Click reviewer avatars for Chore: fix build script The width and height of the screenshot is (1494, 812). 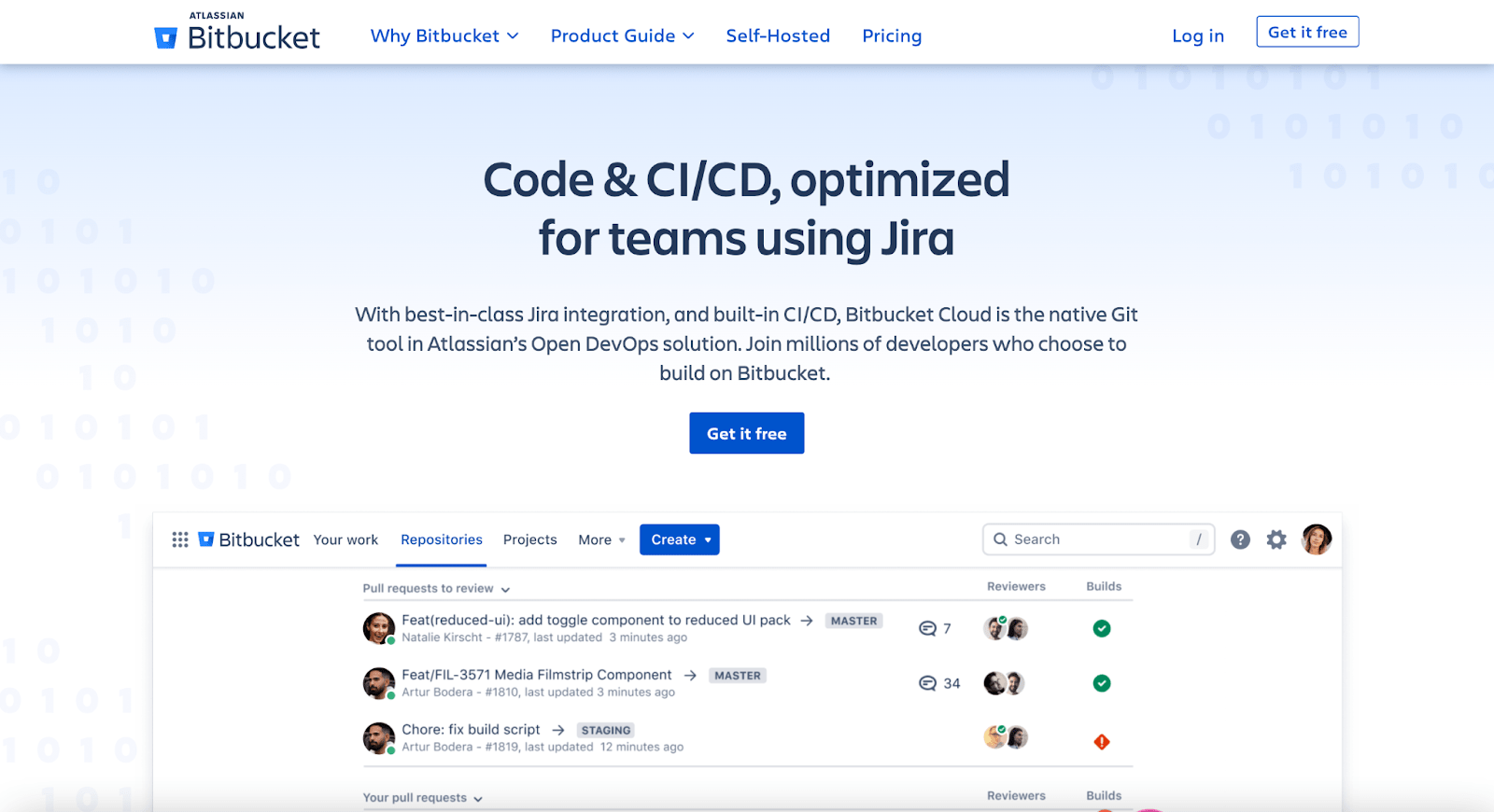click(1006, 737)
